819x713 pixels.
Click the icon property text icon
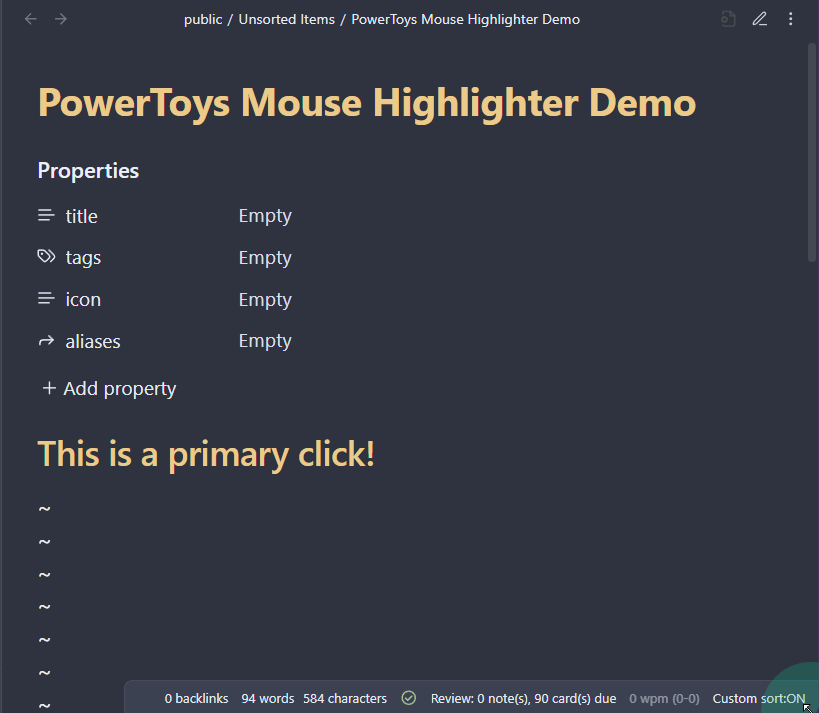[46, 299]
